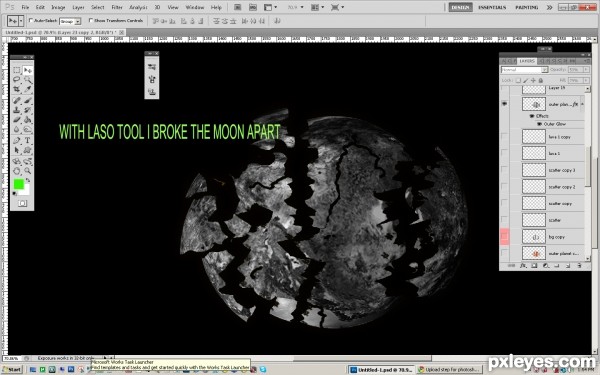Viewport: 600px width, 375px height.
Task: Launch Bridge from the application bar
Action: [238, 7]
